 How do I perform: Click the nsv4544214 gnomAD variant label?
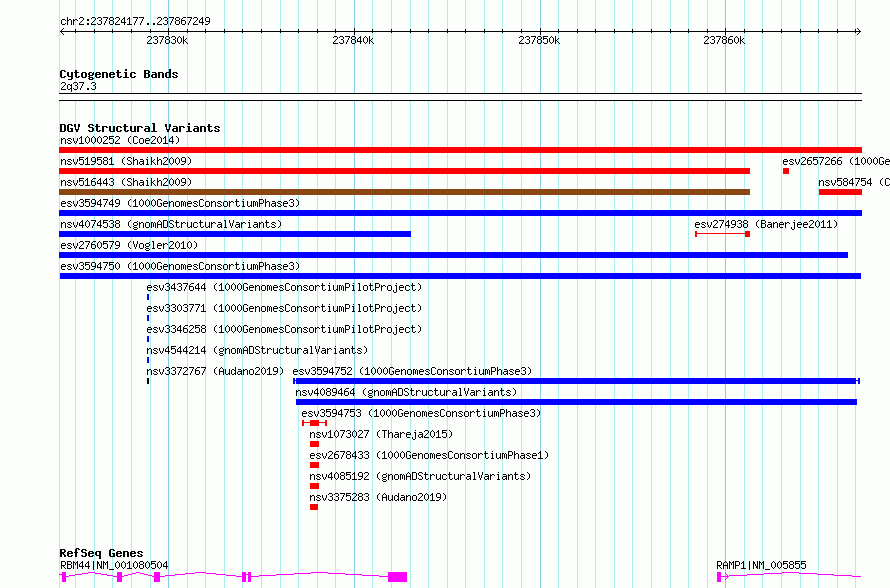coord(257,350)
